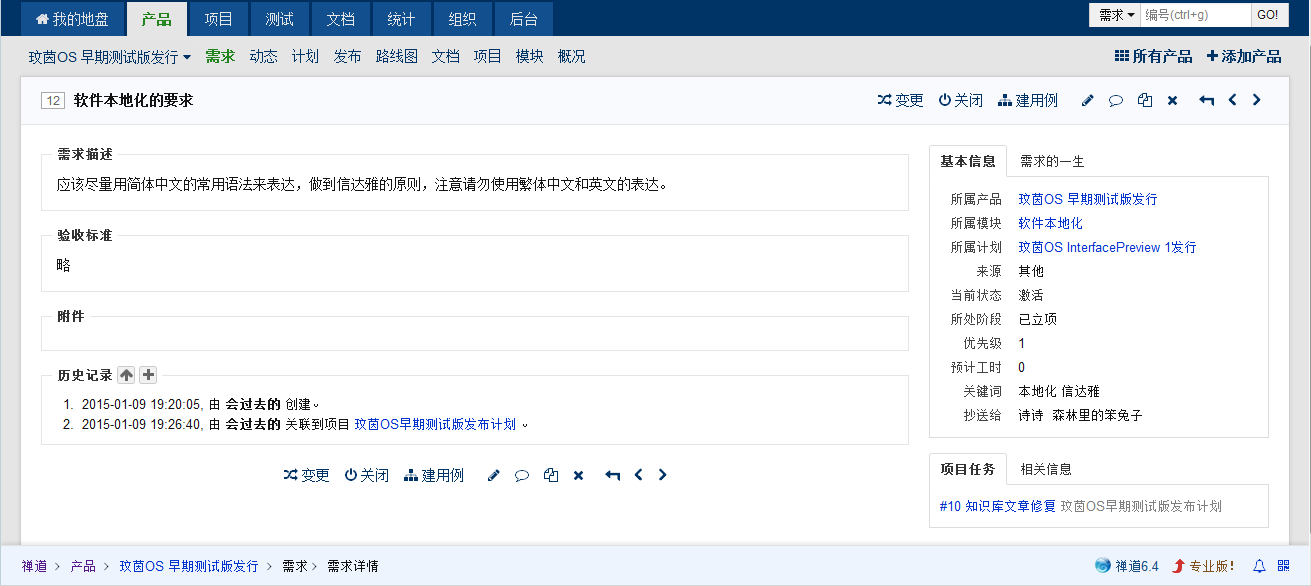Screen dimensions: 1311x586
Task: Expand all history with plus icon
Action: pyautogui.click(x=148, y=375)
